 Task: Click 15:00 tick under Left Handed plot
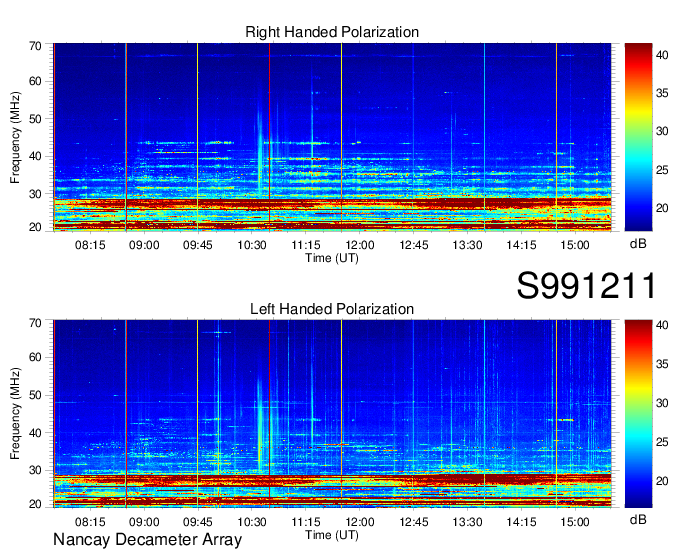click(575, 522)
